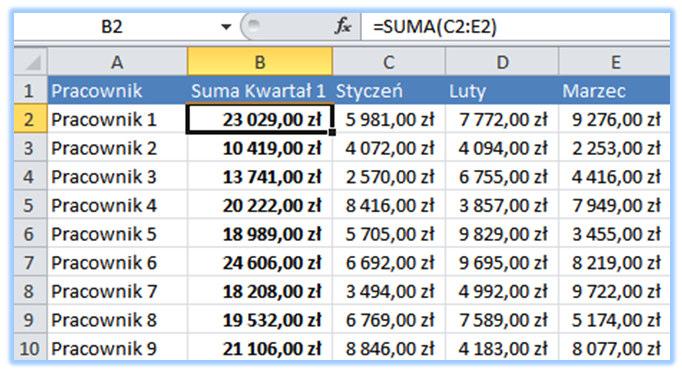Click Styczeń value 8 416,00 zł
Image resolution: width=682 pixels, height=373 pixels.
(x=389, y=205)
